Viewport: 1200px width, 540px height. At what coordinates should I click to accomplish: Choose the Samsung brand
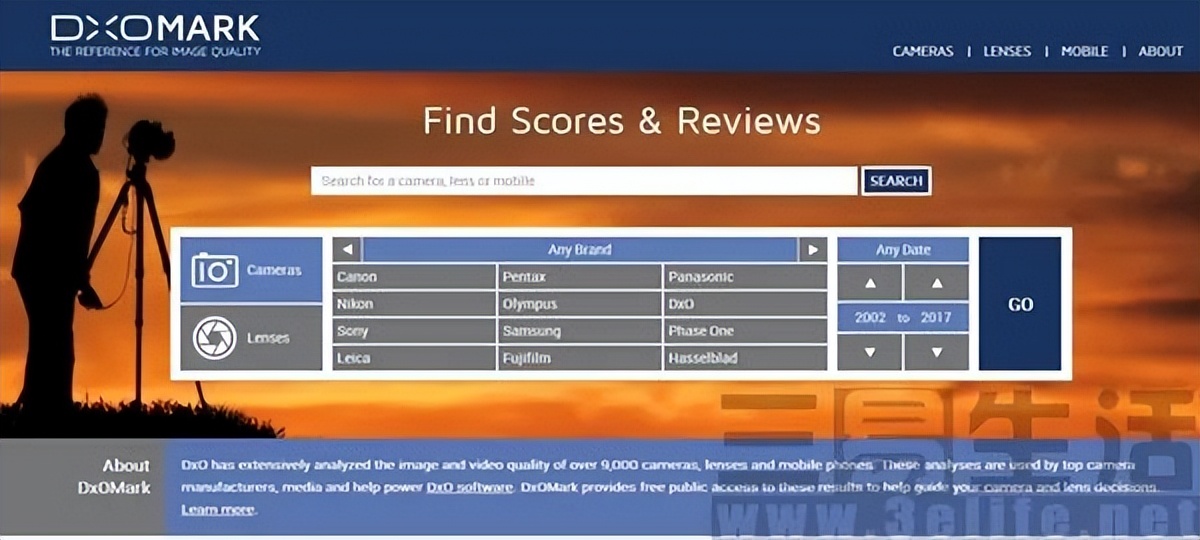pos(579,331)
